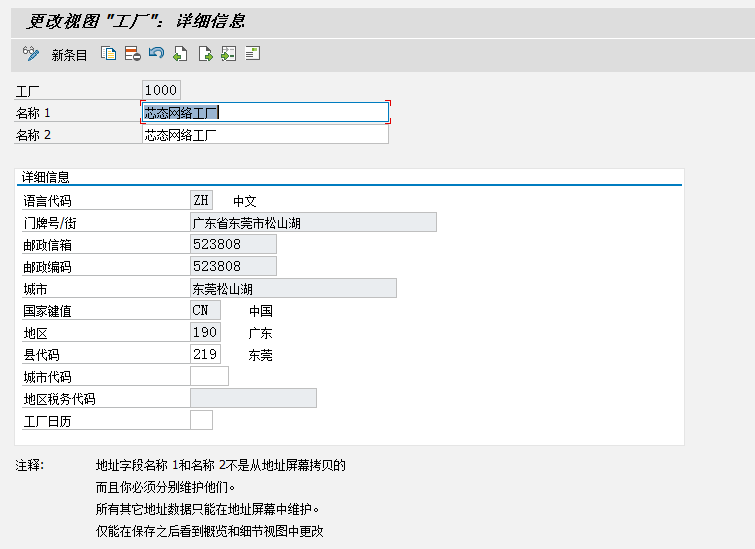
Task: Click the 县代码 label
Action: pos(41,355)
